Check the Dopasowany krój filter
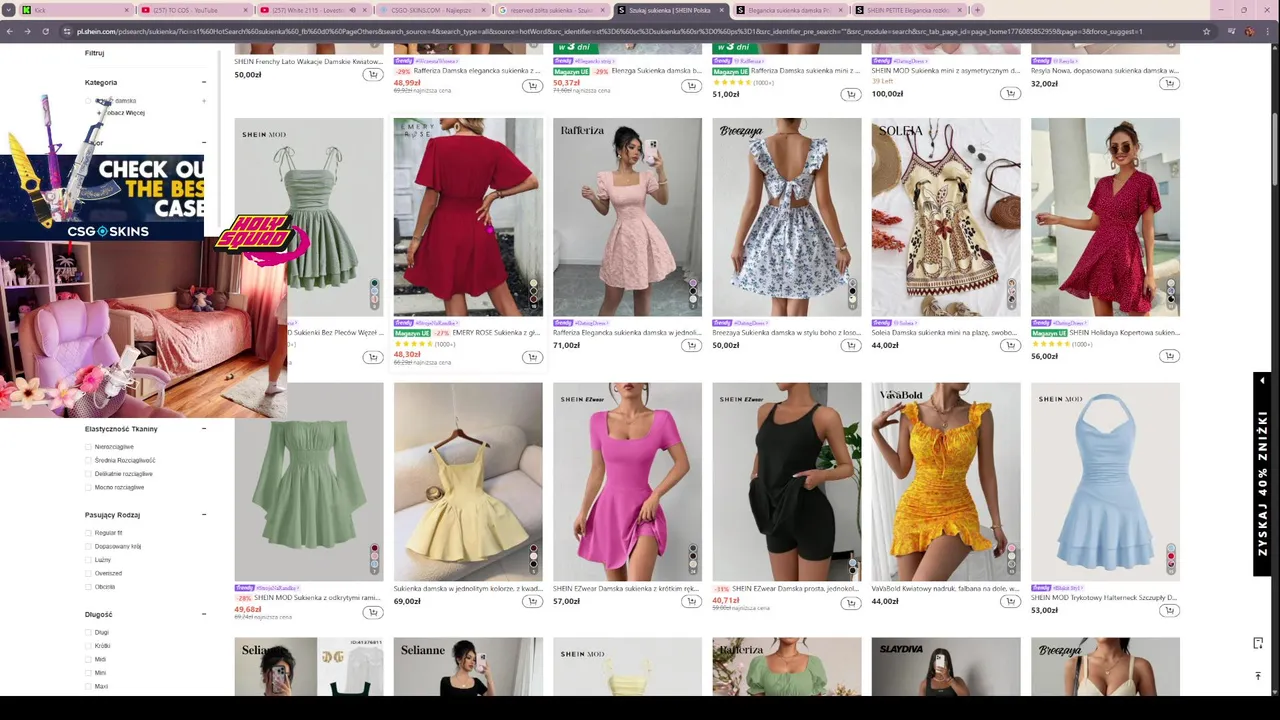 88,546
